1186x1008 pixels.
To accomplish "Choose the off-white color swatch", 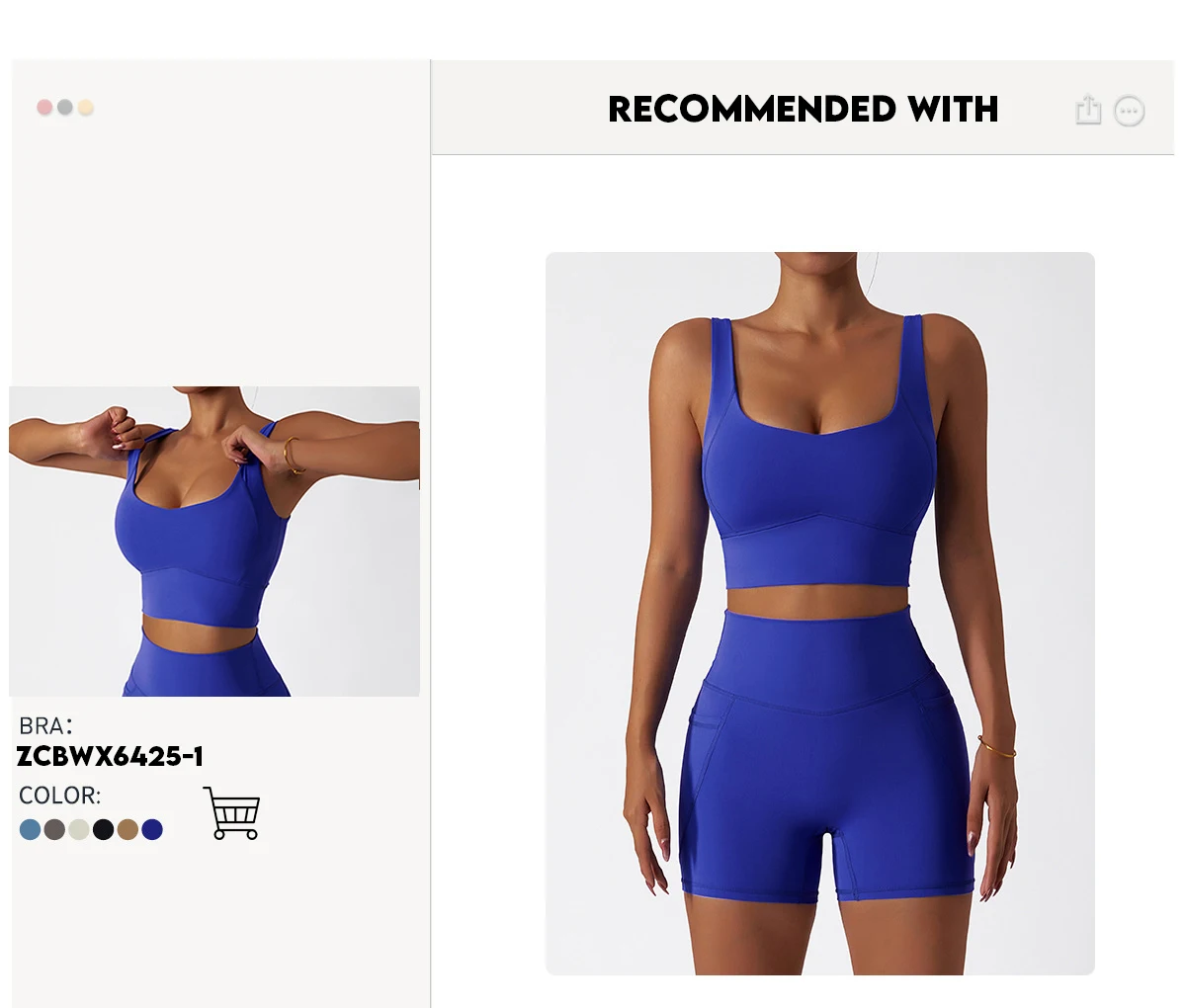I will 79,829.
